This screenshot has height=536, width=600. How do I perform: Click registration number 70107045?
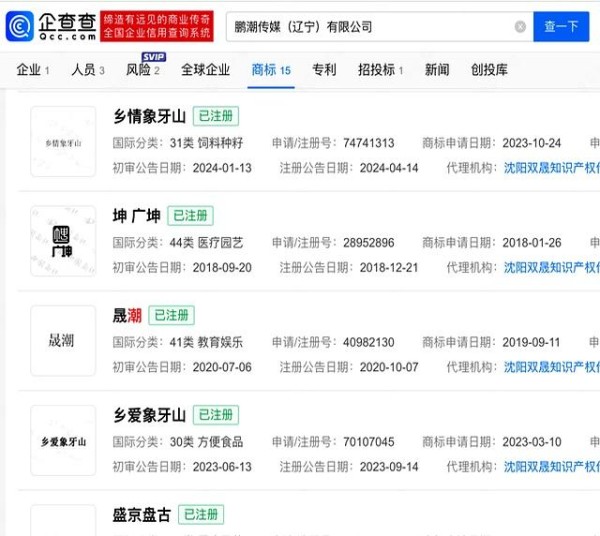point(368,442)
